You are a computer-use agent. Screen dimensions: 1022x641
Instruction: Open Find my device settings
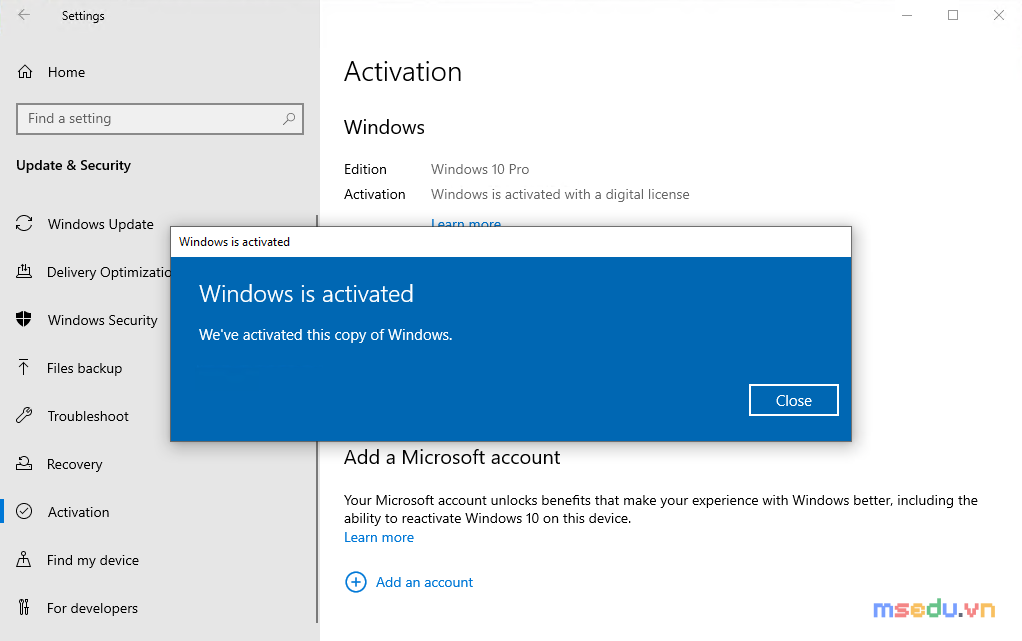[x=93, y=560]
